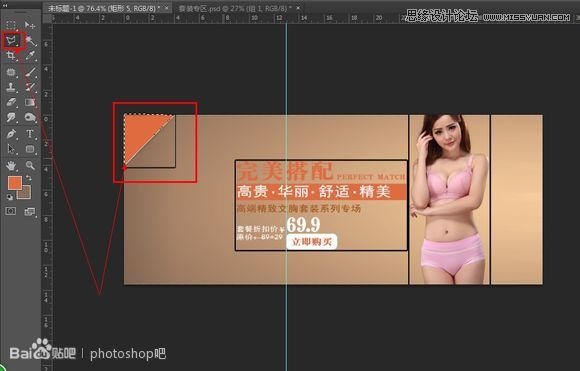Screen dimensions: 580x371
Task: Select the History Brush tool
Action: tap(30, 87)
